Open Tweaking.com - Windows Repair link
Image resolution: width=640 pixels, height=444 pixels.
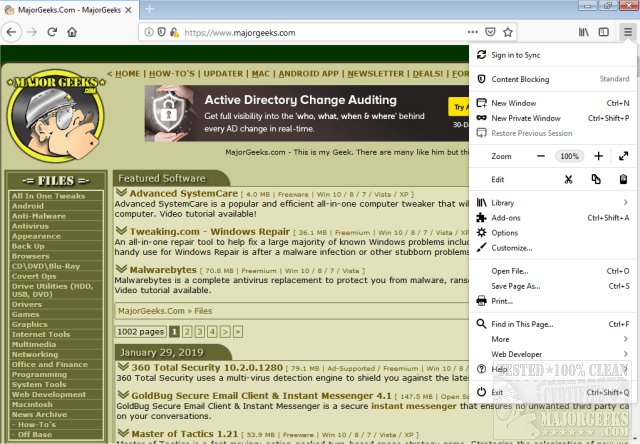click(210, 232)
